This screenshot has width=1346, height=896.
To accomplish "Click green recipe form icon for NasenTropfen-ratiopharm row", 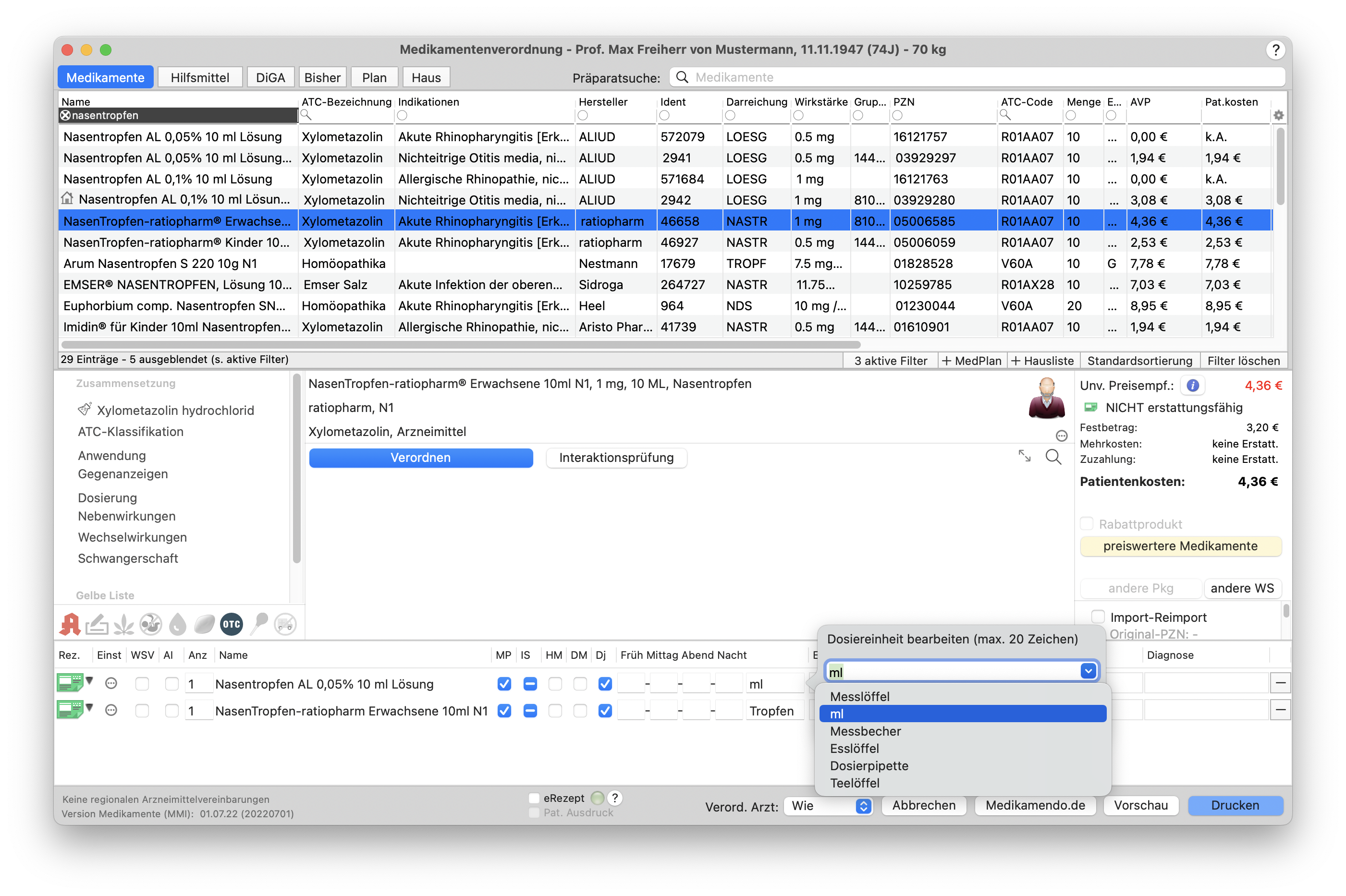I will point(70,710).
